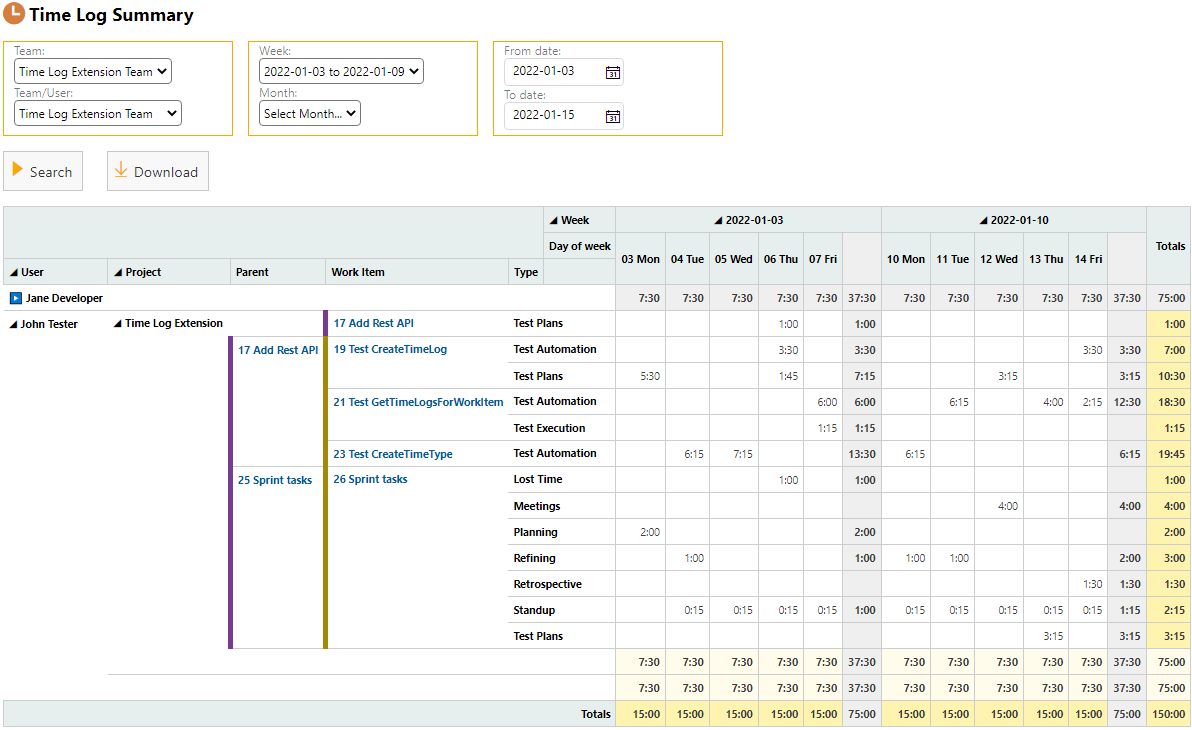The image size is (1192, 730).
Task: Open the Week range dropdown
Action: [341, 72]
